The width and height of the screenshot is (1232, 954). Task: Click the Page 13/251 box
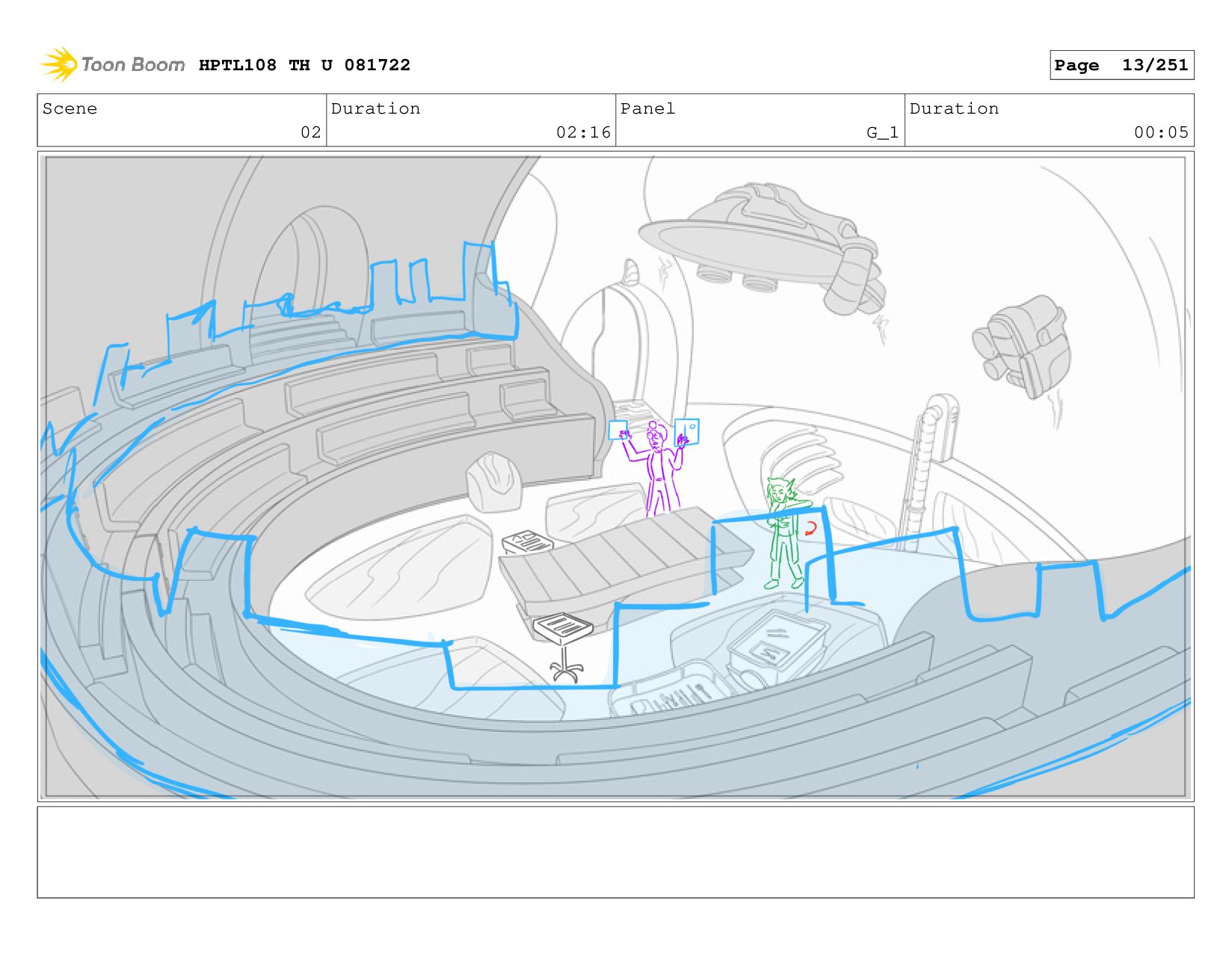[x=1121, y=65]
